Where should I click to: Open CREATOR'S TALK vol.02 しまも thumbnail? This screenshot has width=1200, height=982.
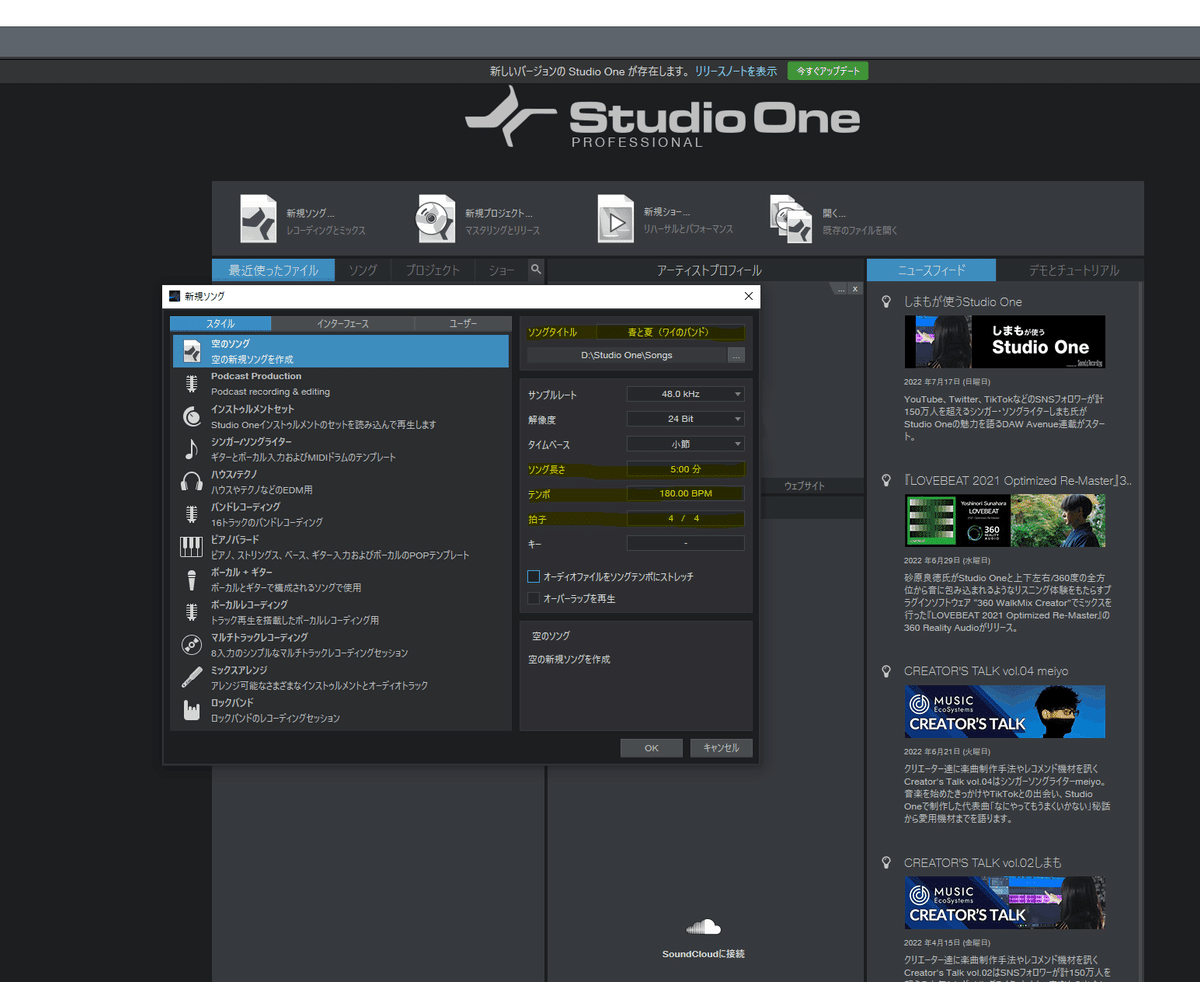pos(1005,902)
